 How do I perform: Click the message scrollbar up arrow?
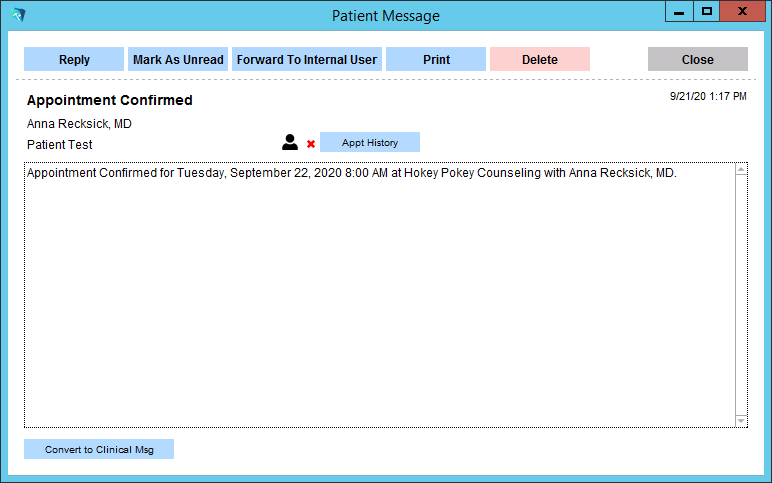tap(741, 170)
